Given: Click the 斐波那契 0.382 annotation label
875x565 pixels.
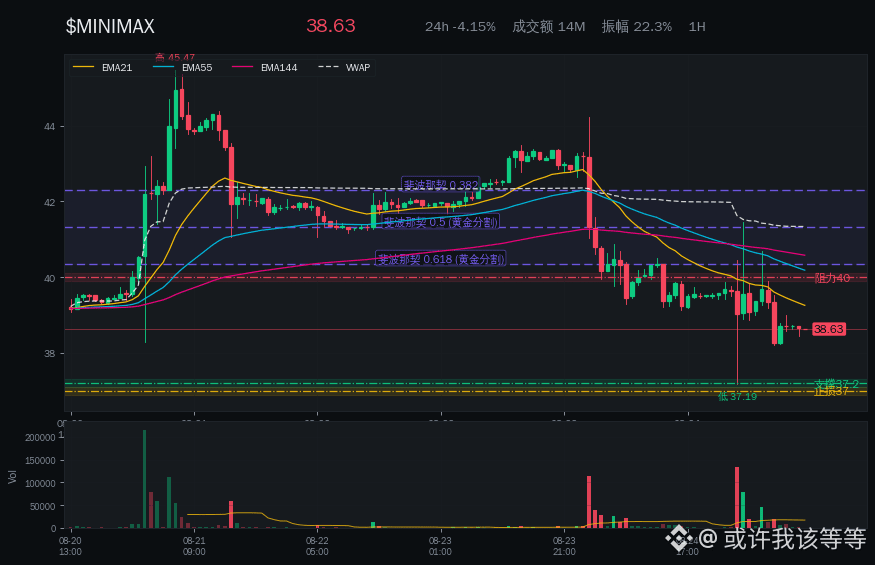Looking at the screenshot, I should (x=441, y=185).
